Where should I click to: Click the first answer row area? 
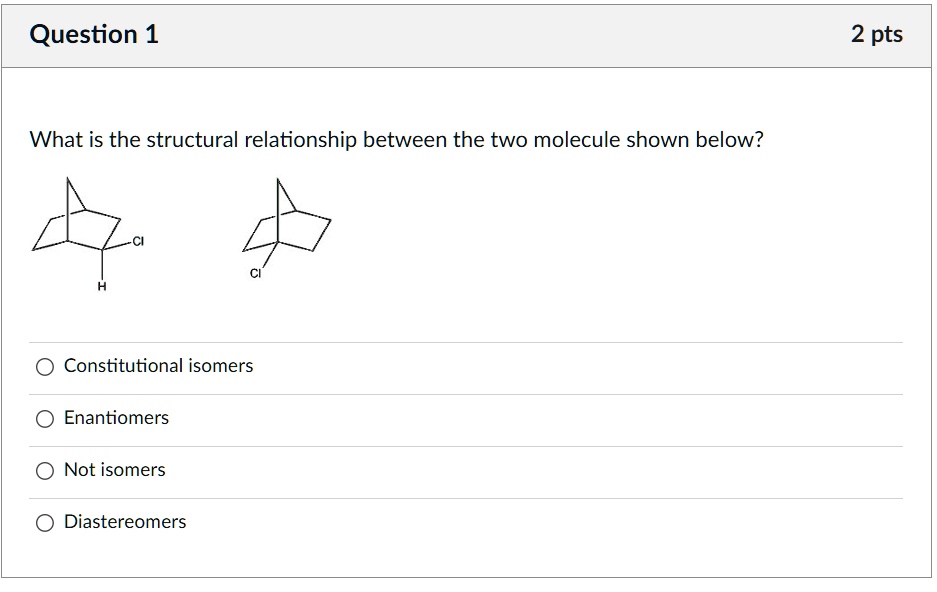[x=468, y=366]
